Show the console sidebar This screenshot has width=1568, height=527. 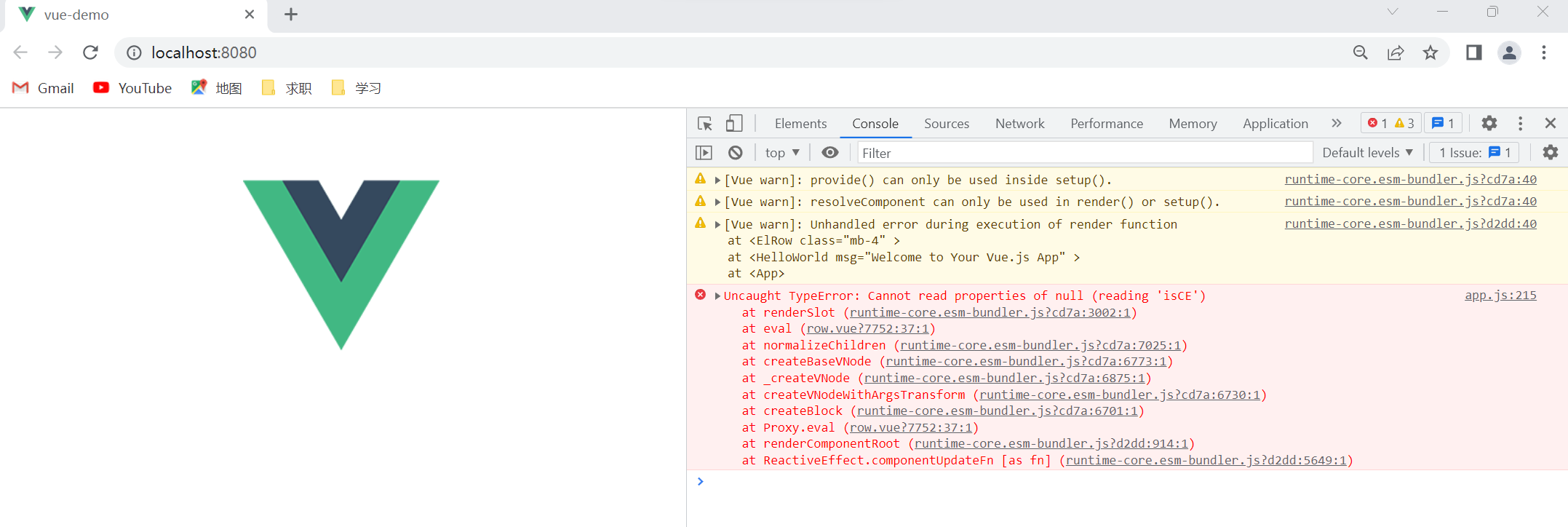click(x=704, y=152)
